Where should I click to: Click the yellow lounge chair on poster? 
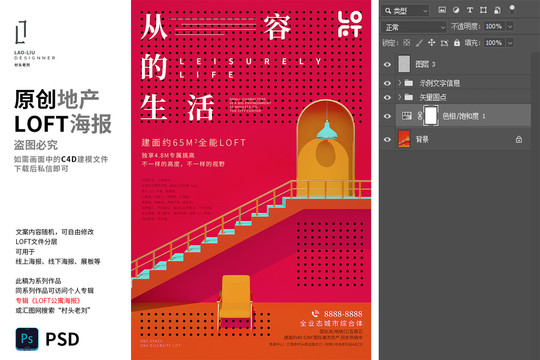[x=235, y=302]
